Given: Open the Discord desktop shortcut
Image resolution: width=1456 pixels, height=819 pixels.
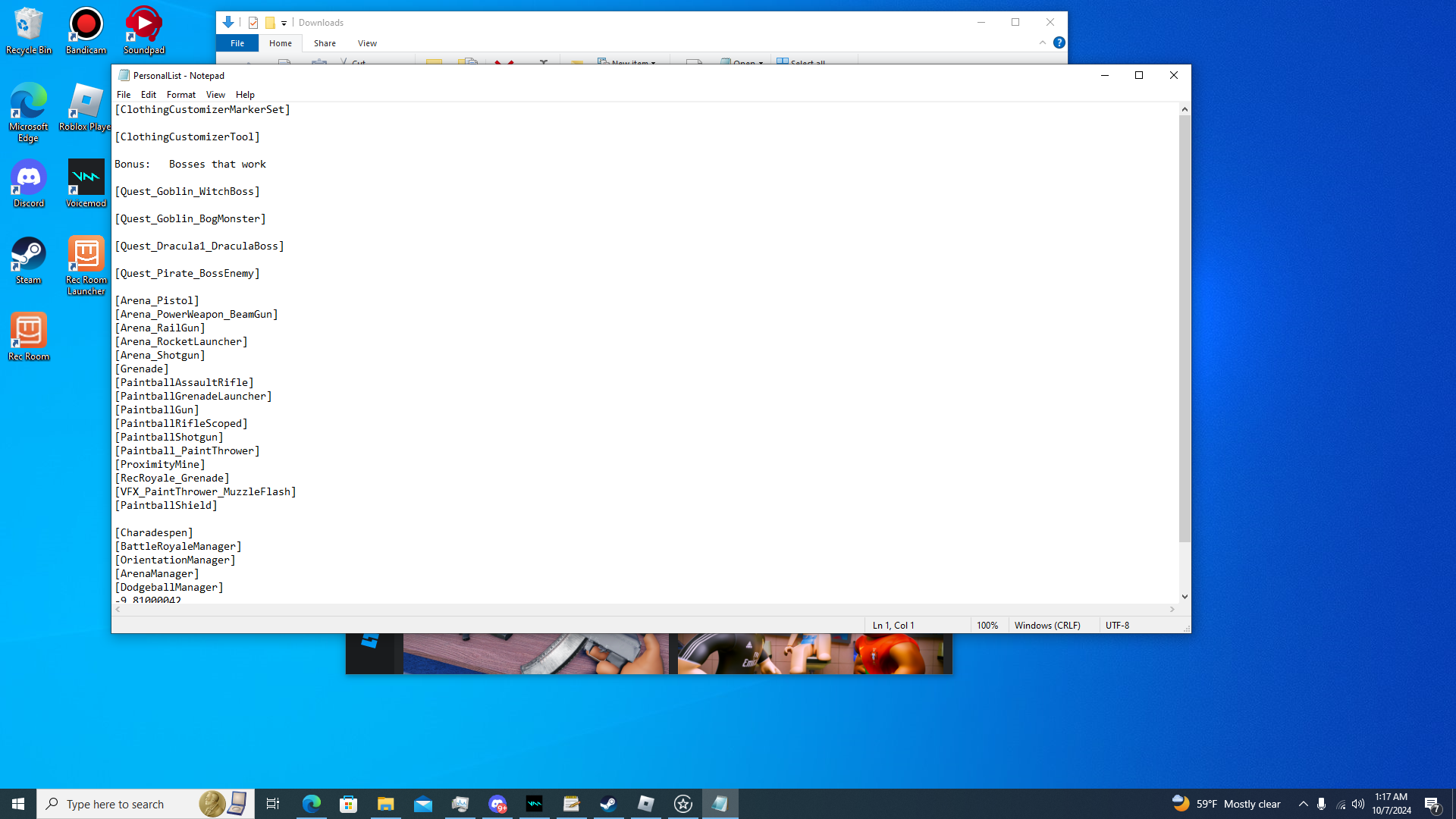Looking at the screenshot, I should tap(29, 183).
